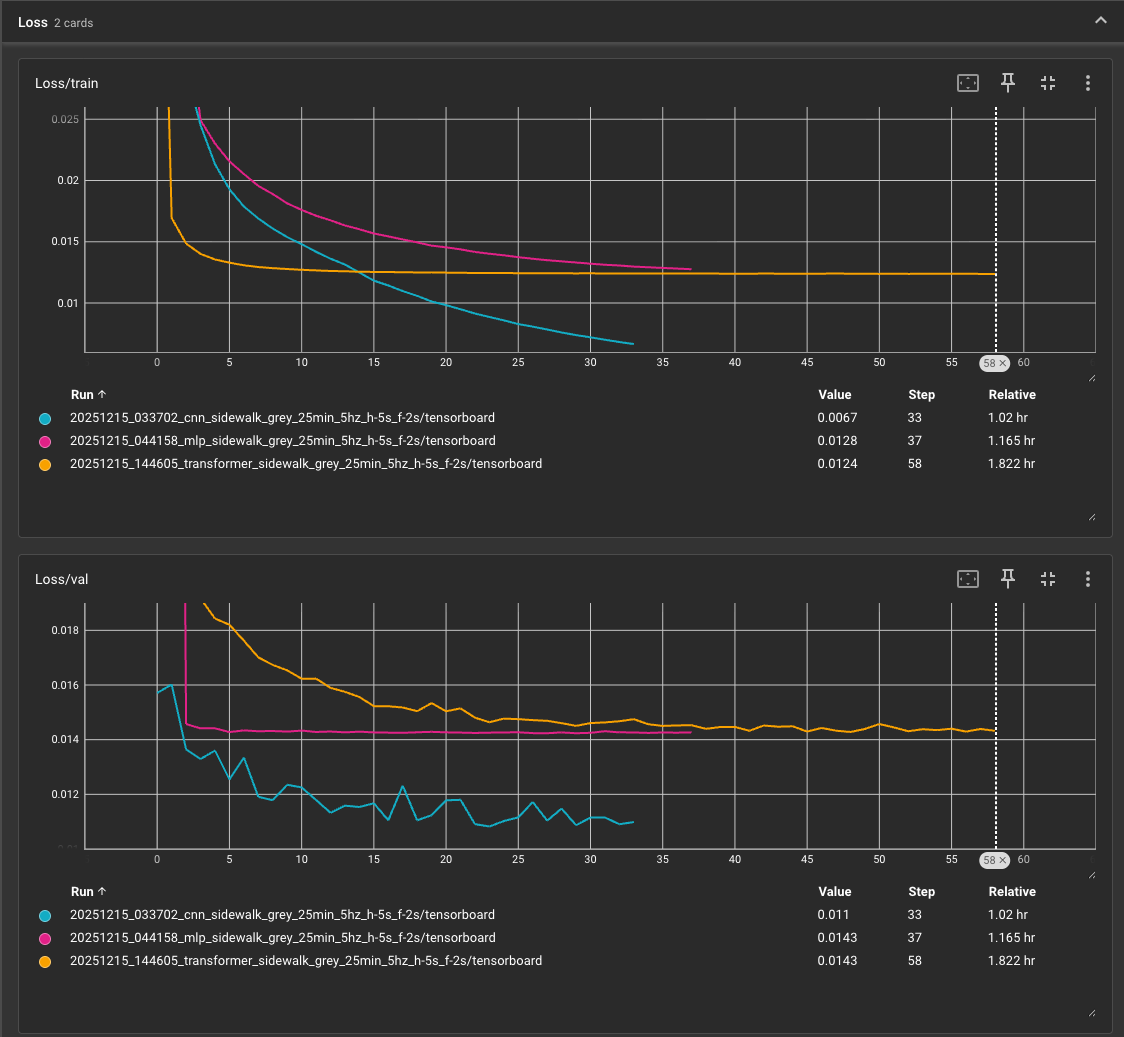The width and height of the screenshot is (1124, 1037).
Task: Click Step column header in Loss/train table
Action: click(x=921, y=395)
